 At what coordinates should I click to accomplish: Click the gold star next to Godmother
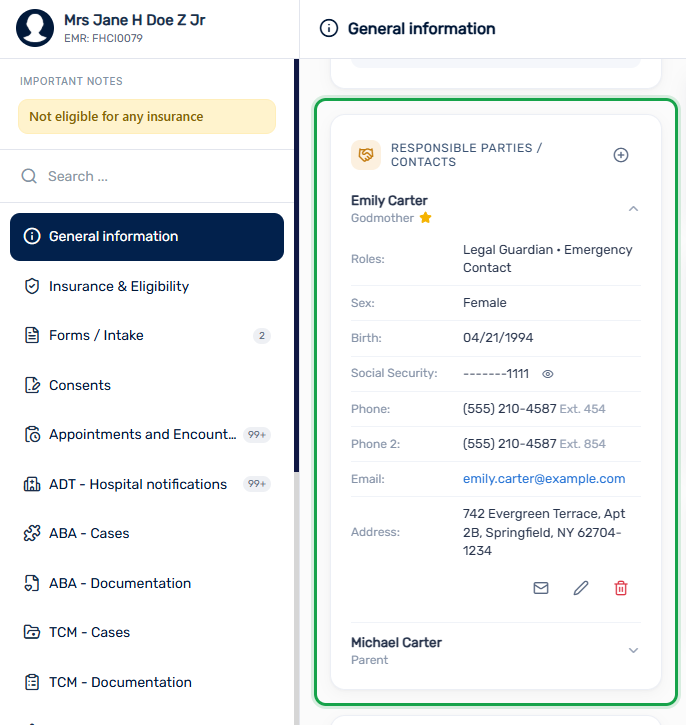425,218
